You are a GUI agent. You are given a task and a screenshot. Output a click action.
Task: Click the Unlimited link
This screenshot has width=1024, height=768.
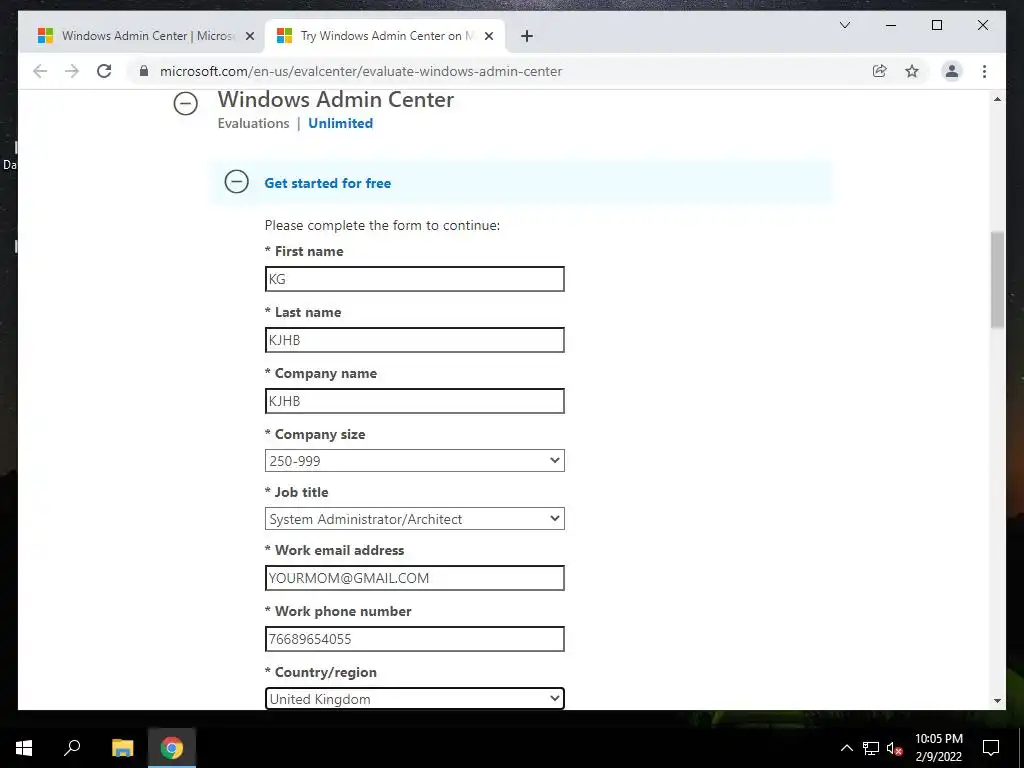(340, 123)
